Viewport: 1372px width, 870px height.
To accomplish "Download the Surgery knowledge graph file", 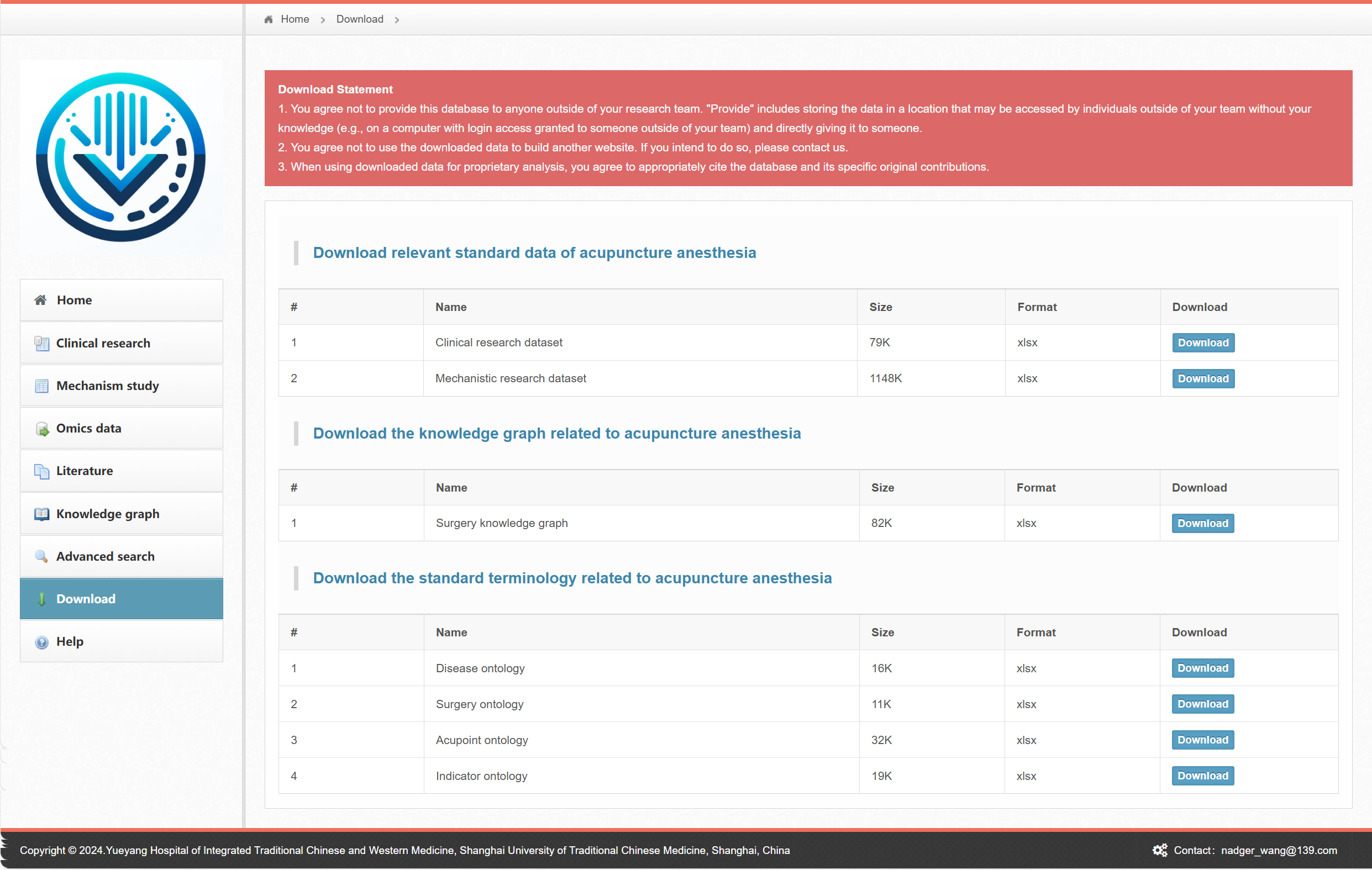I will click(x=1202, y=523).
